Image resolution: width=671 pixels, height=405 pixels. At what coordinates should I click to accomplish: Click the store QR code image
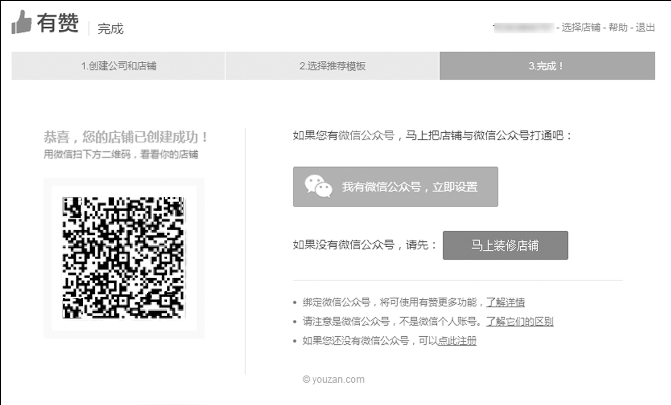point(124,258)
